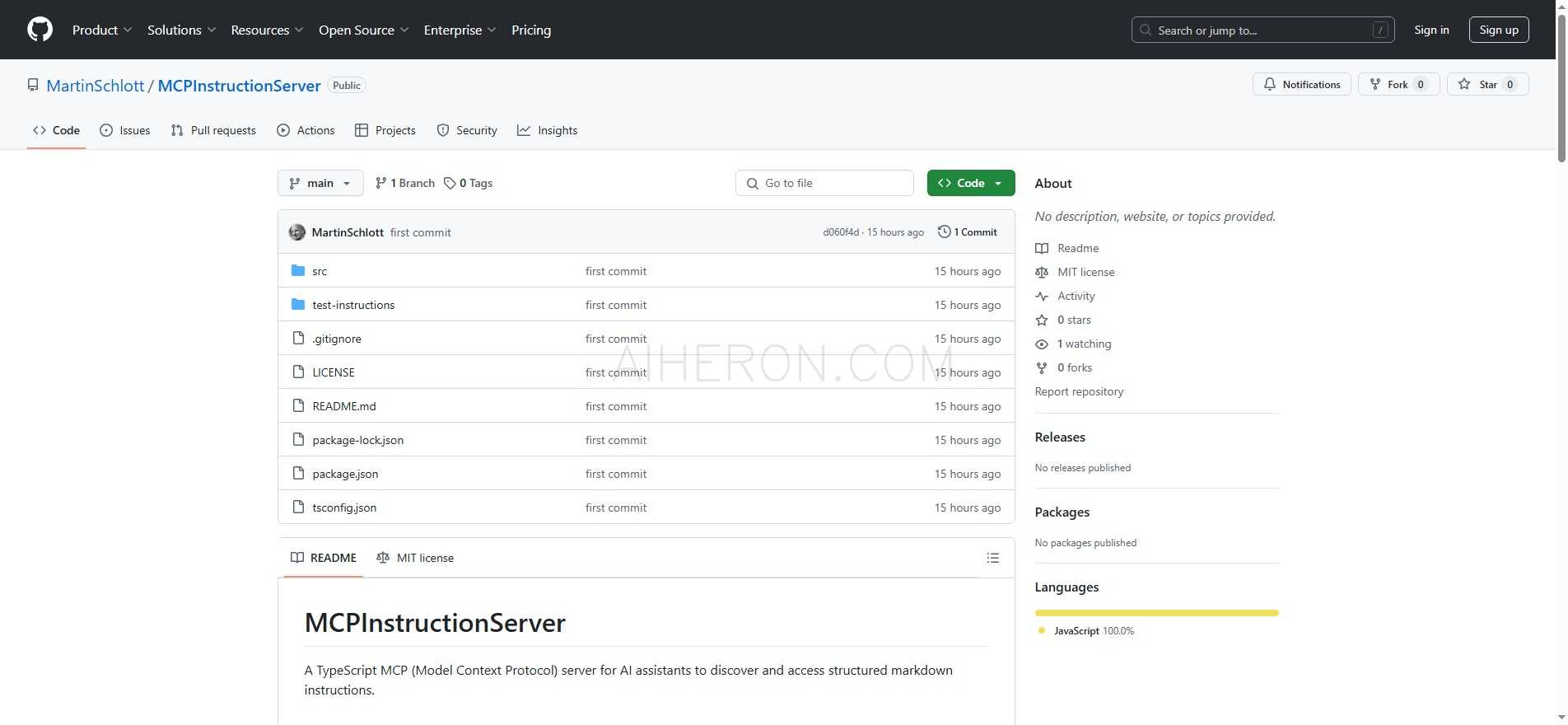Click the yellow JavaScript language bar
The width and height of the screenshot is (1568, 725).
(1156, 613)
